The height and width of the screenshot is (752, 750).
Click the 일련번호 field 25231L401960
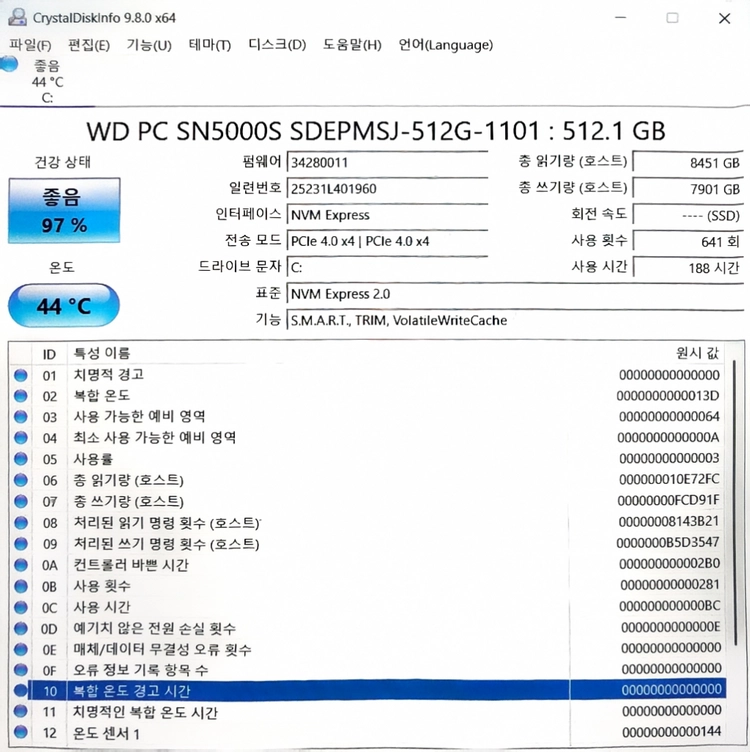pyautogui.click(x=387, y=188)
